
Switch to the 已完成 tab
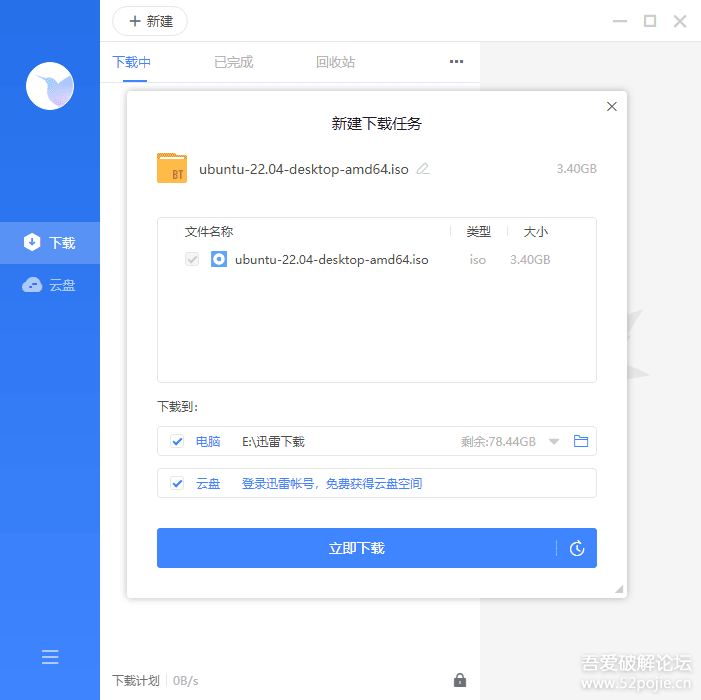pyautogui.click(x=233, y=62)
